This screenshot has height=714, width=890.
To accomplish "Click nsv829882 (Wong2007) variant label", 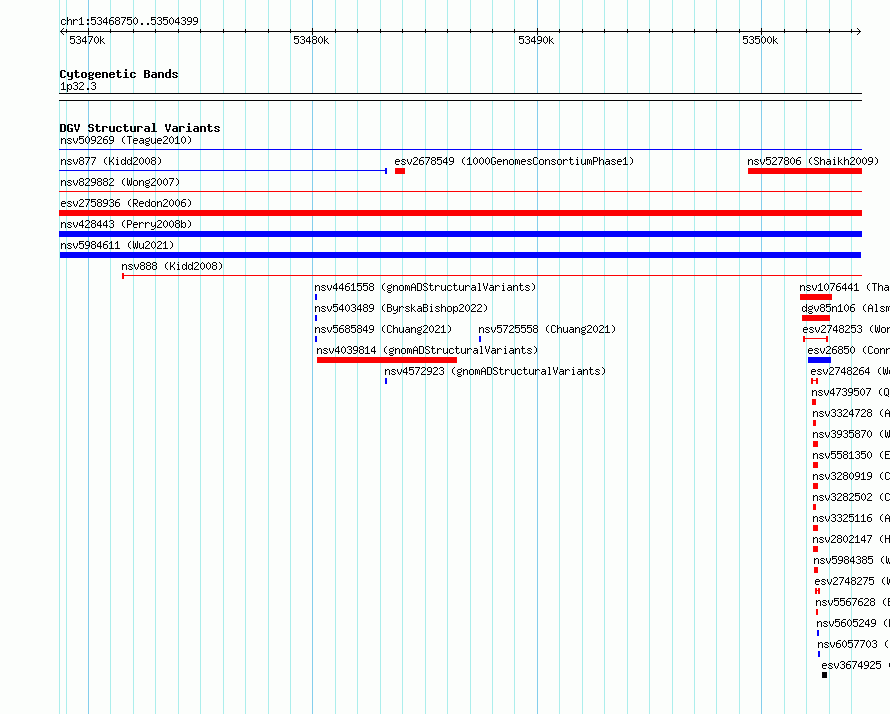I will pyautogui.click(x=120, y=182).
